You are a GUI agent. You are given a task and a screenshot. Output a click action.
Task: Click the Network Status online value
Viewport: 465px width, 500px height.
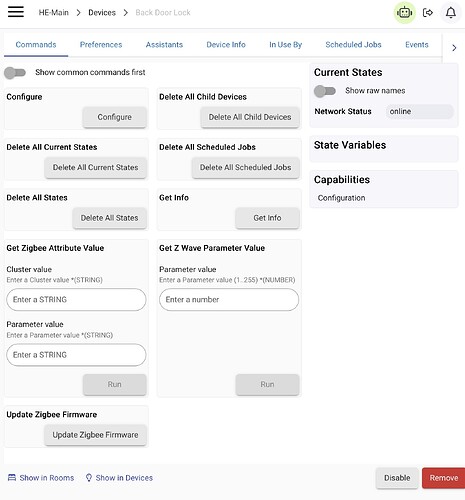coord(420,111)
